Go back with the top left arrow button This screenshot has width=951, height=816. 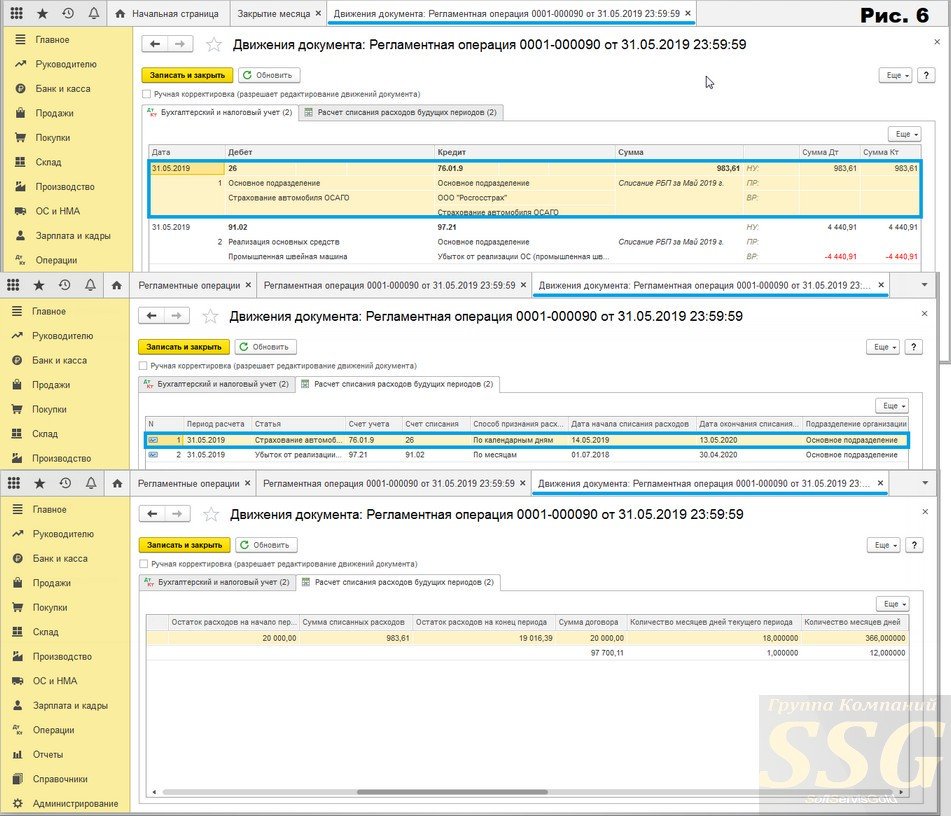coord(155,44)
